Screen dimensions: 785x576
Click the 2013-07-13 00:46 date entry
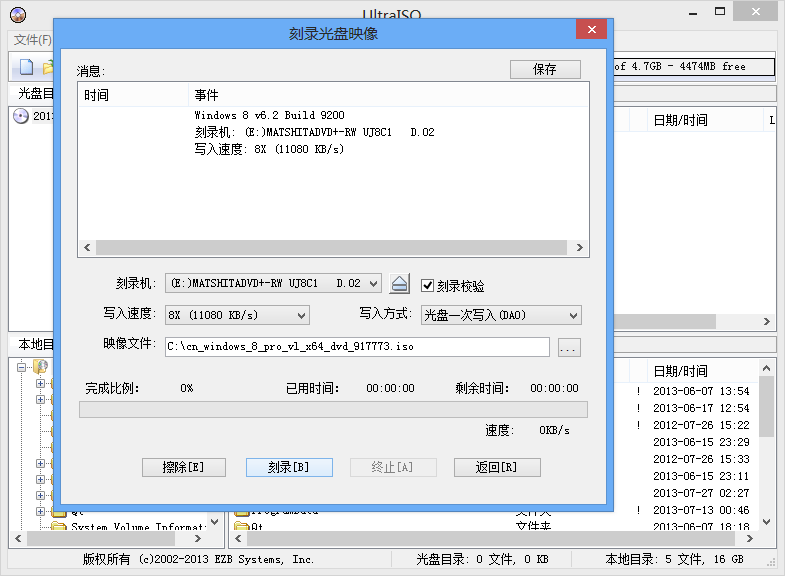point(701,510)
